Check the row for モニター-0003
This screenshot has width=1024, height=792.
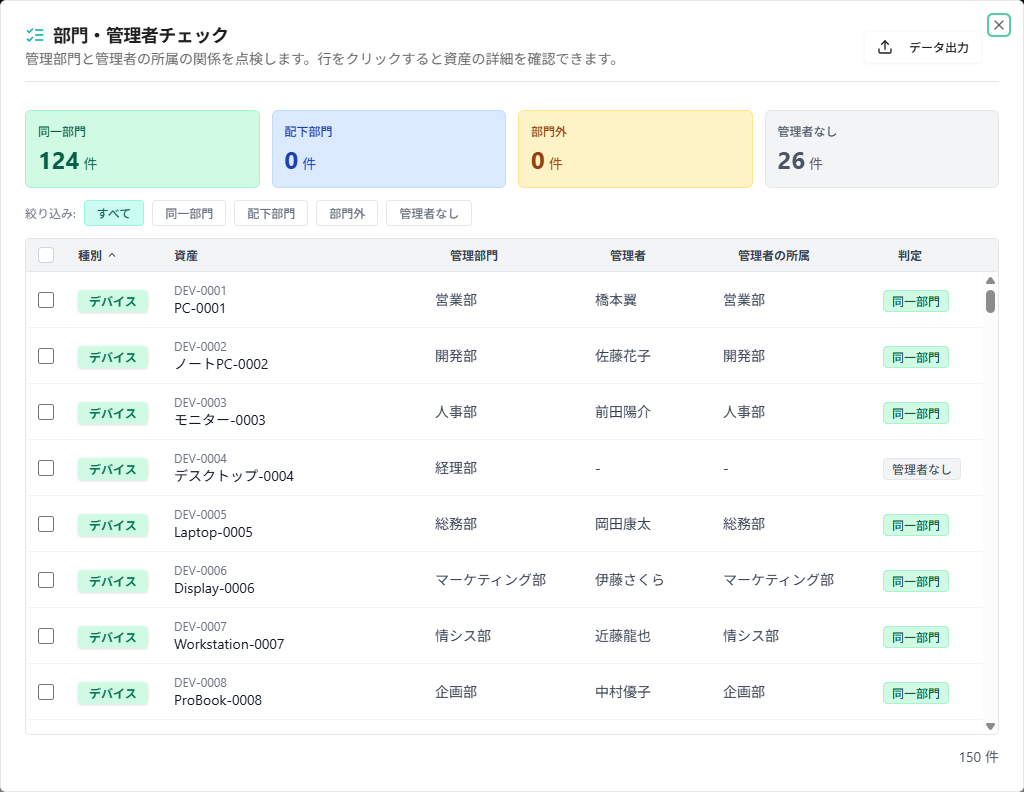point(46,412)
